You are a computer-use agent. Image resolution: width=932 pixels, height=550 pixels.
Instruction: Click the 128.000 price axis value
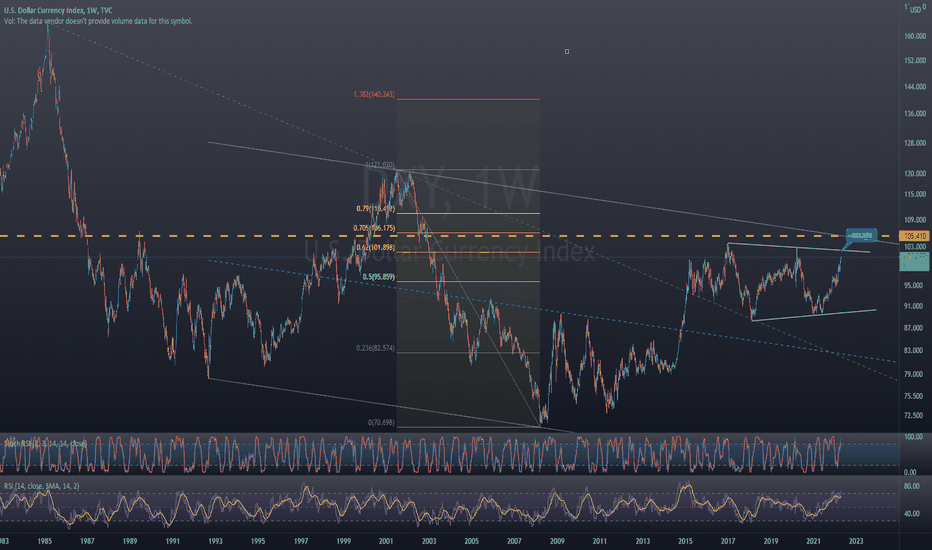tap(915, 143)
